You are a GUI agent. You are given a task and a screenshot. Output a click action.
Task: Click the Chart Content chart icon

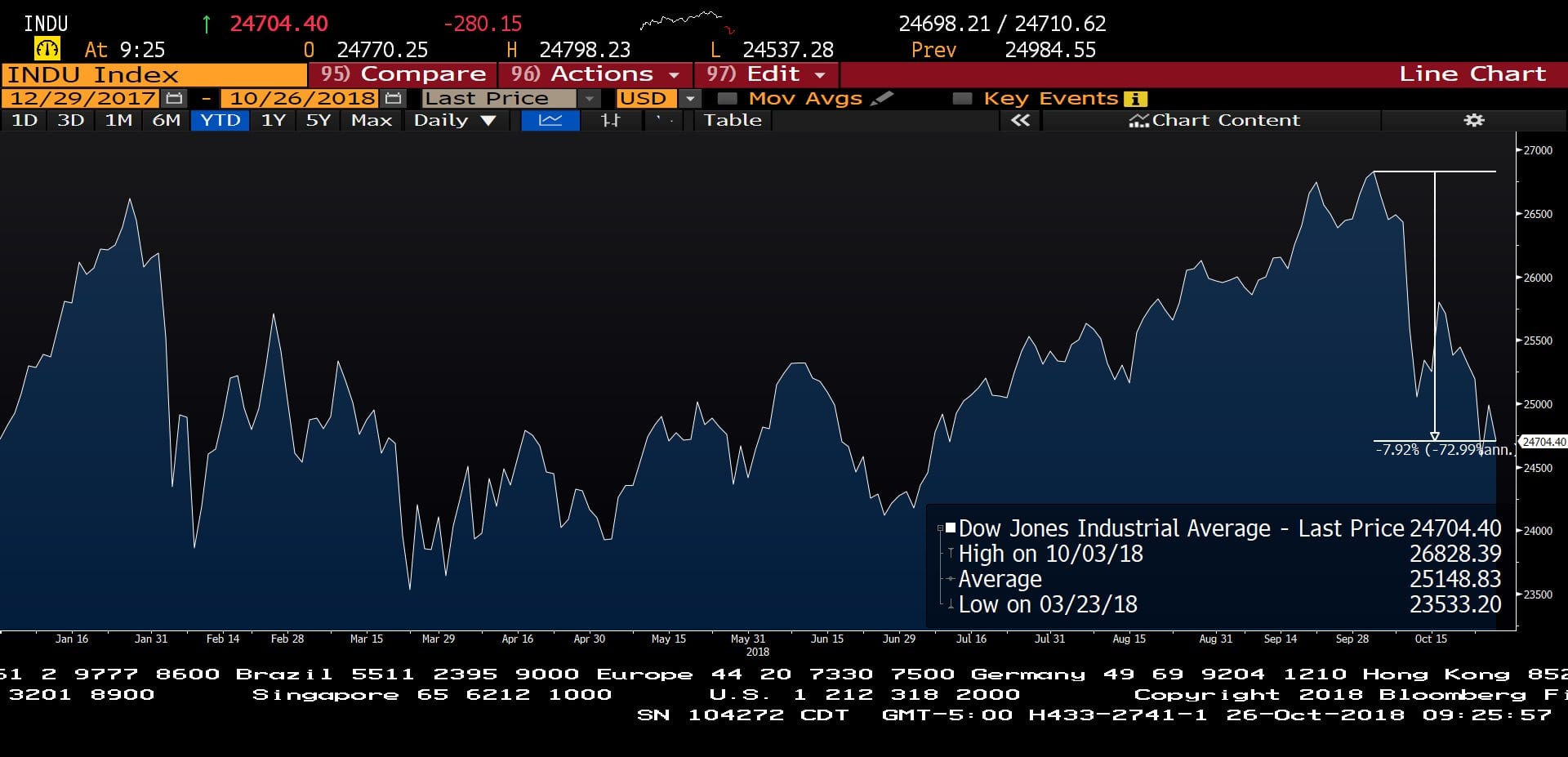1138,121
